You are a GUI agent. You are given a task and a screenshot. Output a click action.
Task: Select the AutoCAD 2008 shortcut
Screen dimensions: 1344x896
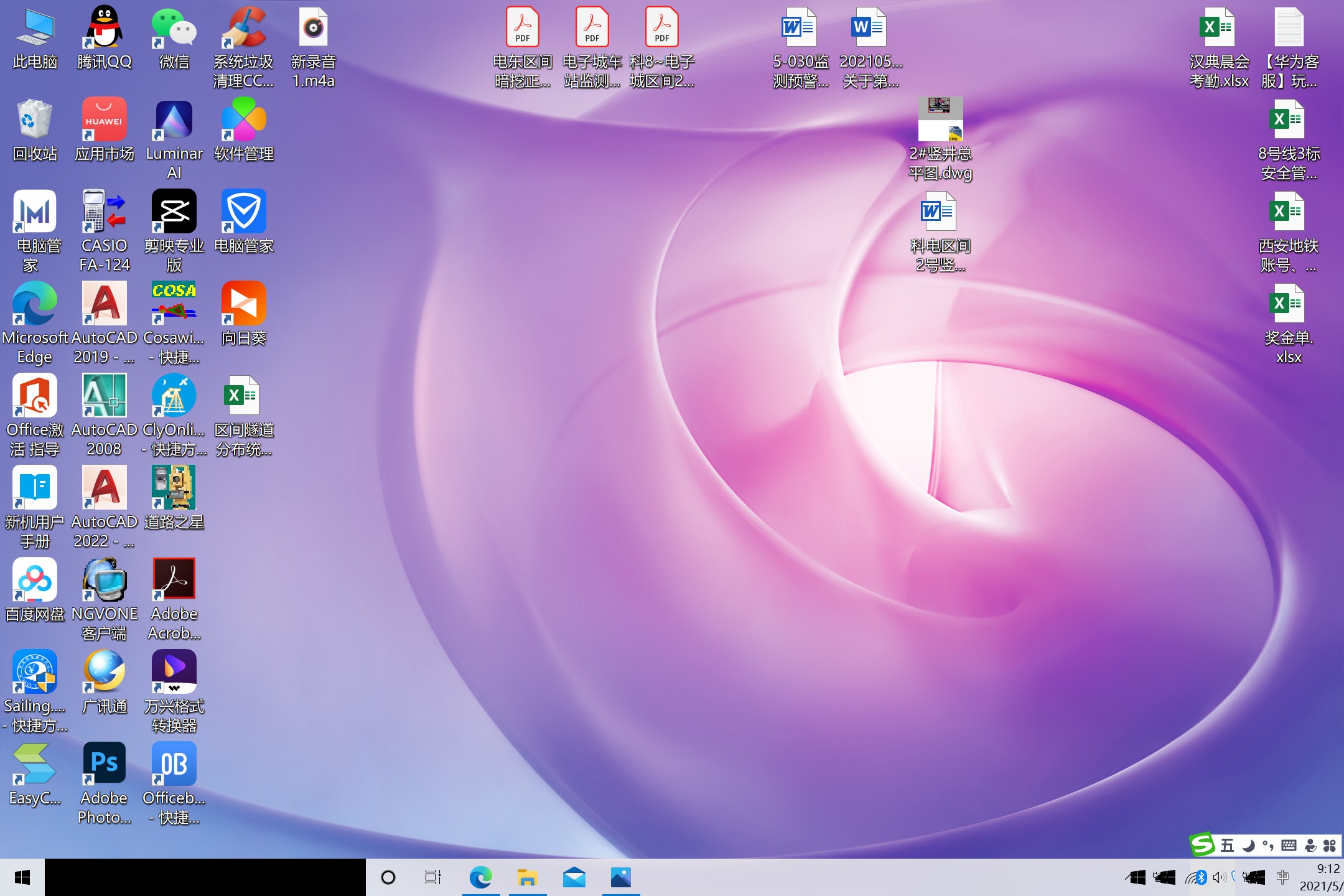click(104, 416)
